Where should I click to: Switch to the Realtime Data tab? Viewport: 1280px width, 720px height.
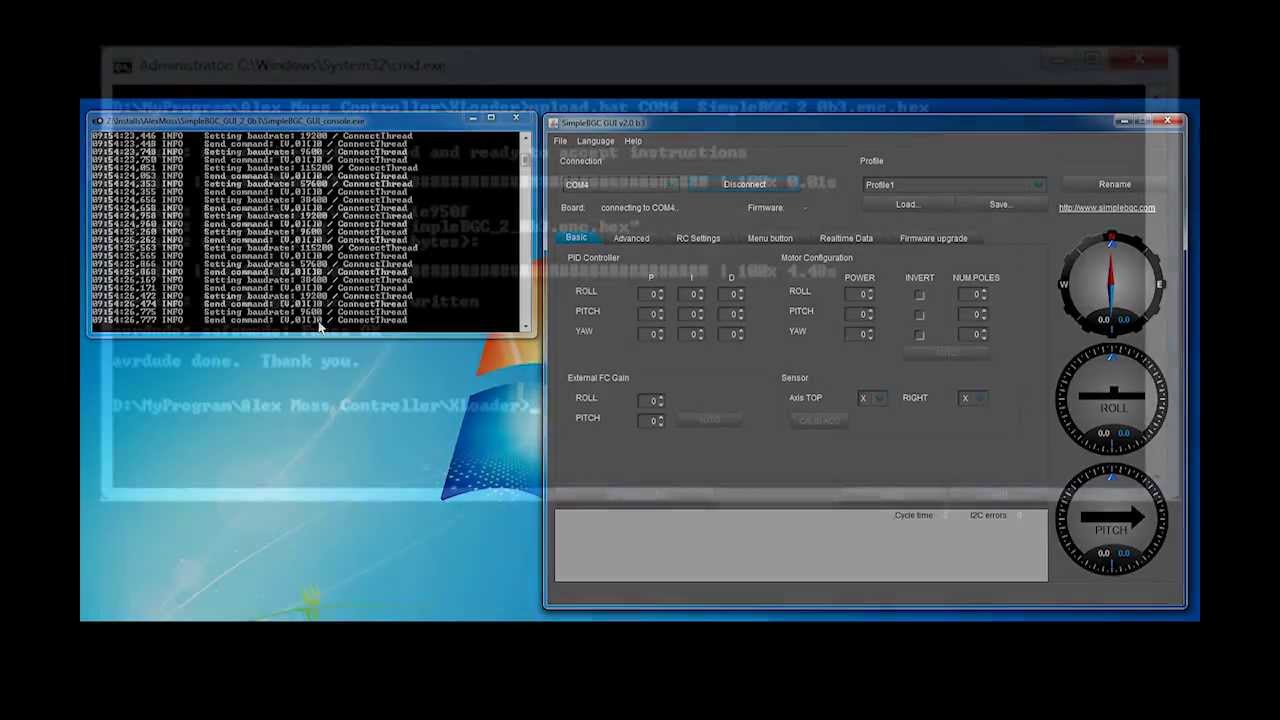[x=846, y=239]
